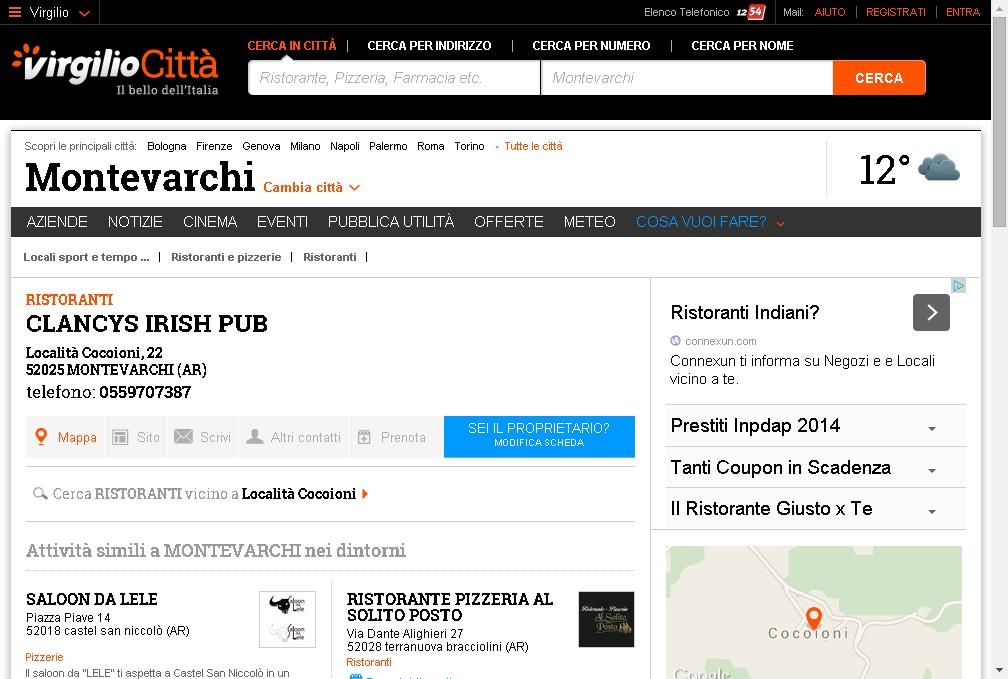Click the connexun.com globe icon

pyautogui.click(x=675, y=341)
